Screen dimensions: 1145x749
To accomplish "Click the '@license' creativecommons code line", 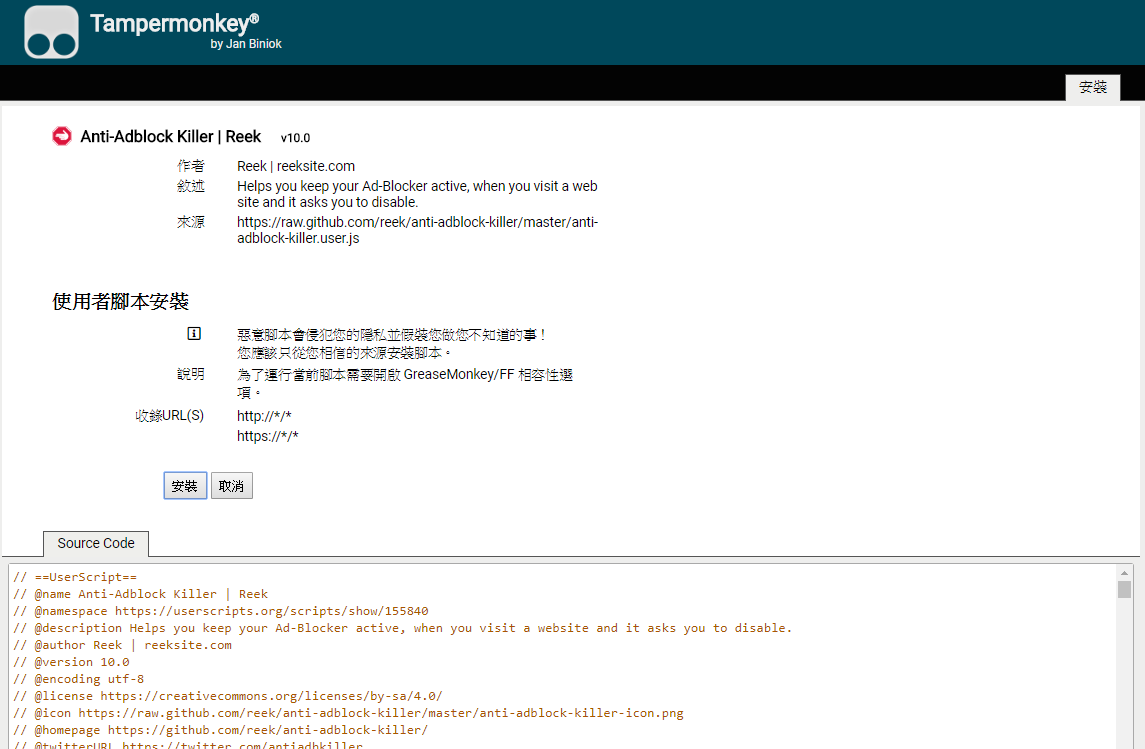I will point(228,696).
